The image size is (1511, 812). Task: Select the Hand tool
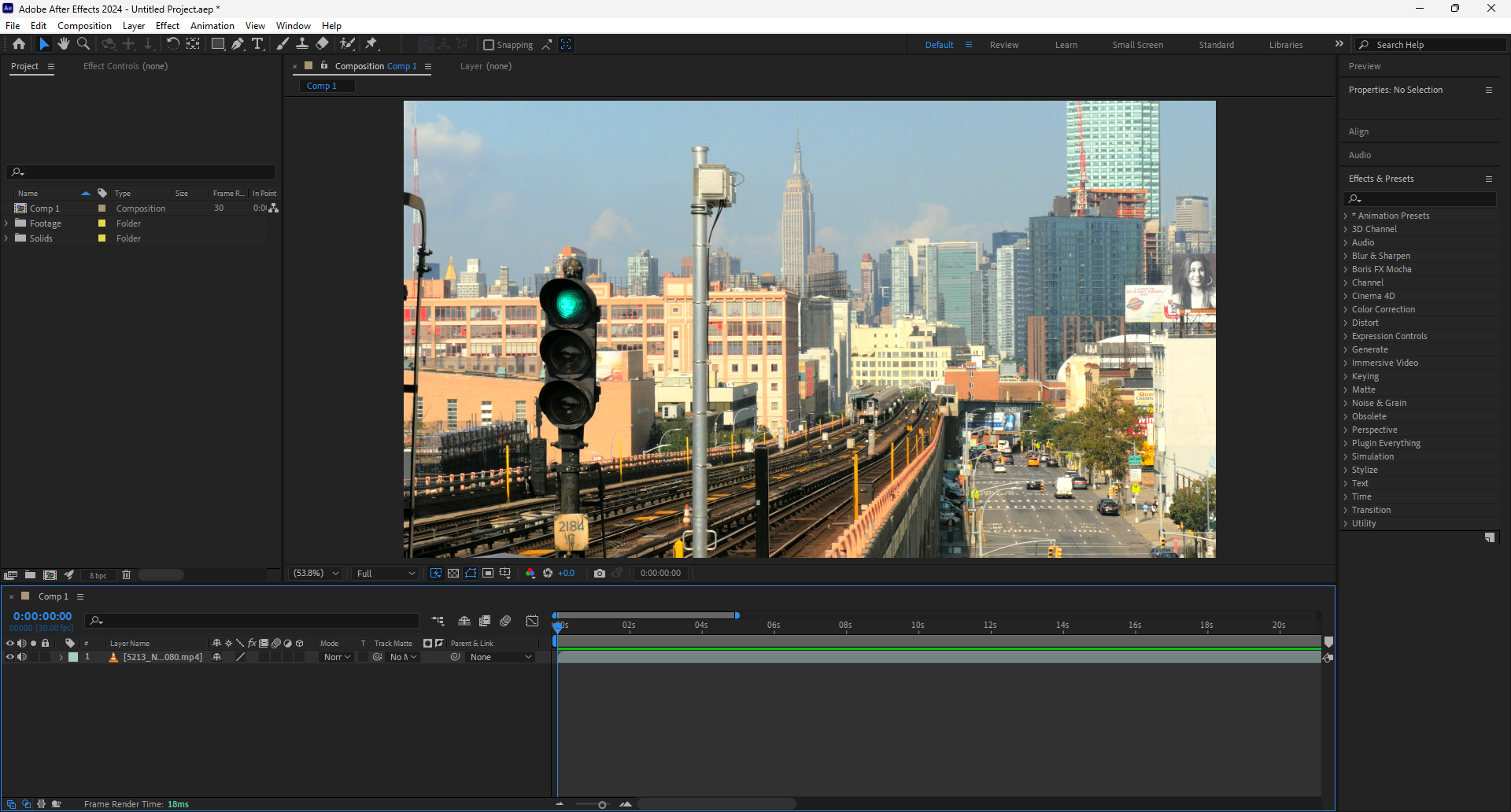pyautogui.click(x=64, y=44)
